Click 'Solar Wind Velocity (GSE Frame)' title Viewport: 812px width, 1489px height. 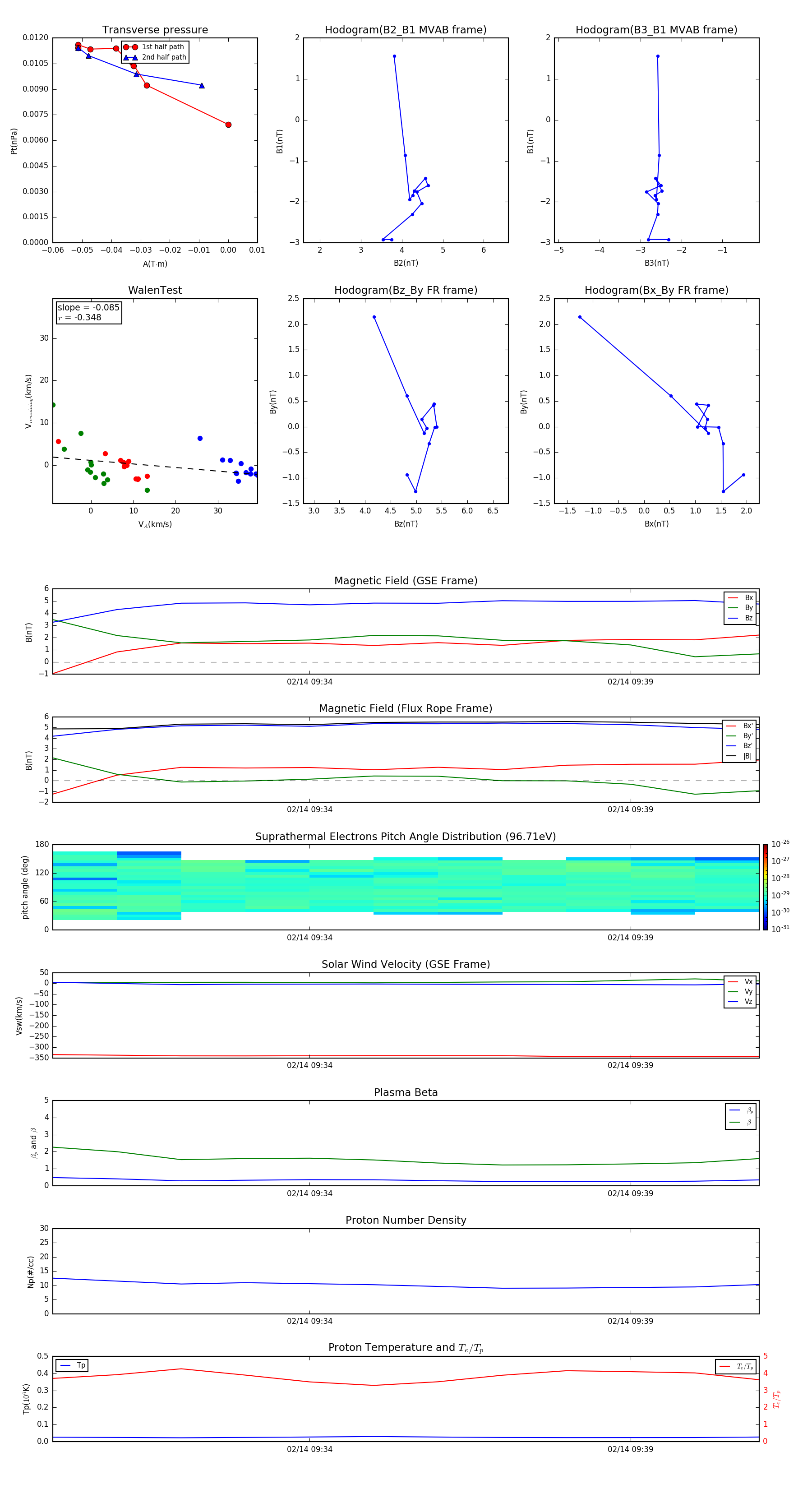coord(406,964)
